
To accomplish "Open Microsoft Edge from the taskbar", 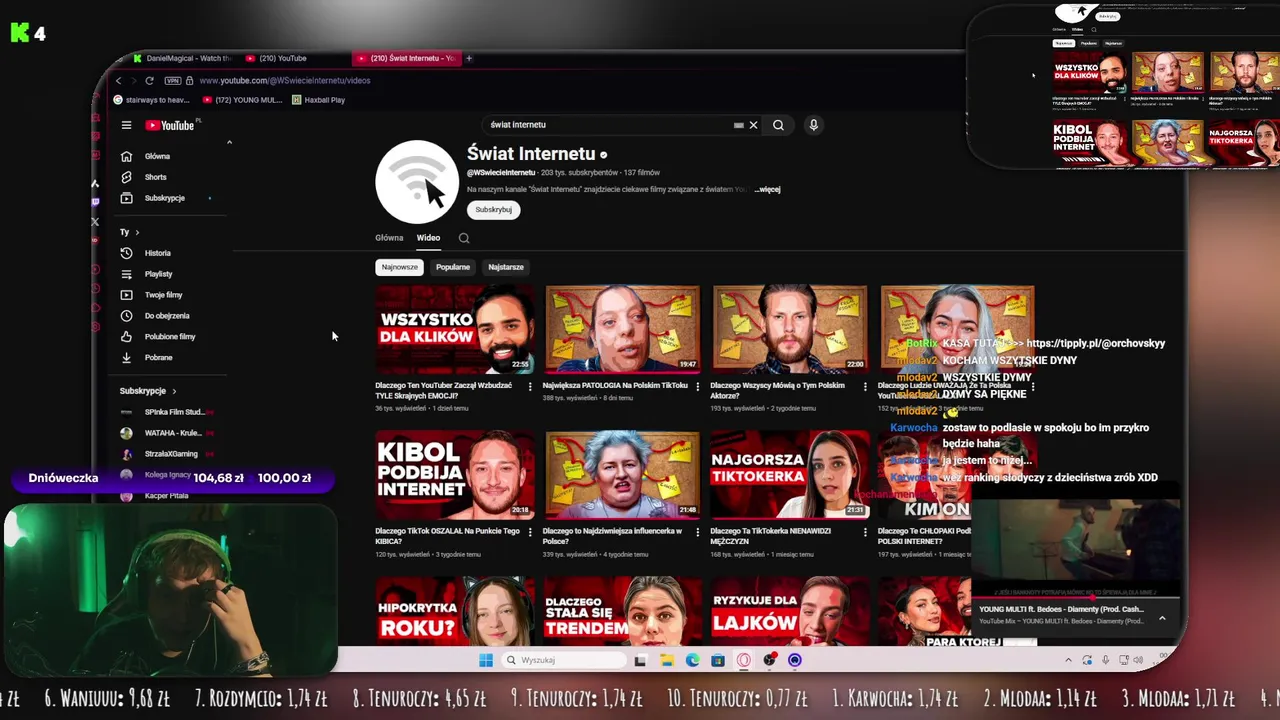I will click(693, 660).
